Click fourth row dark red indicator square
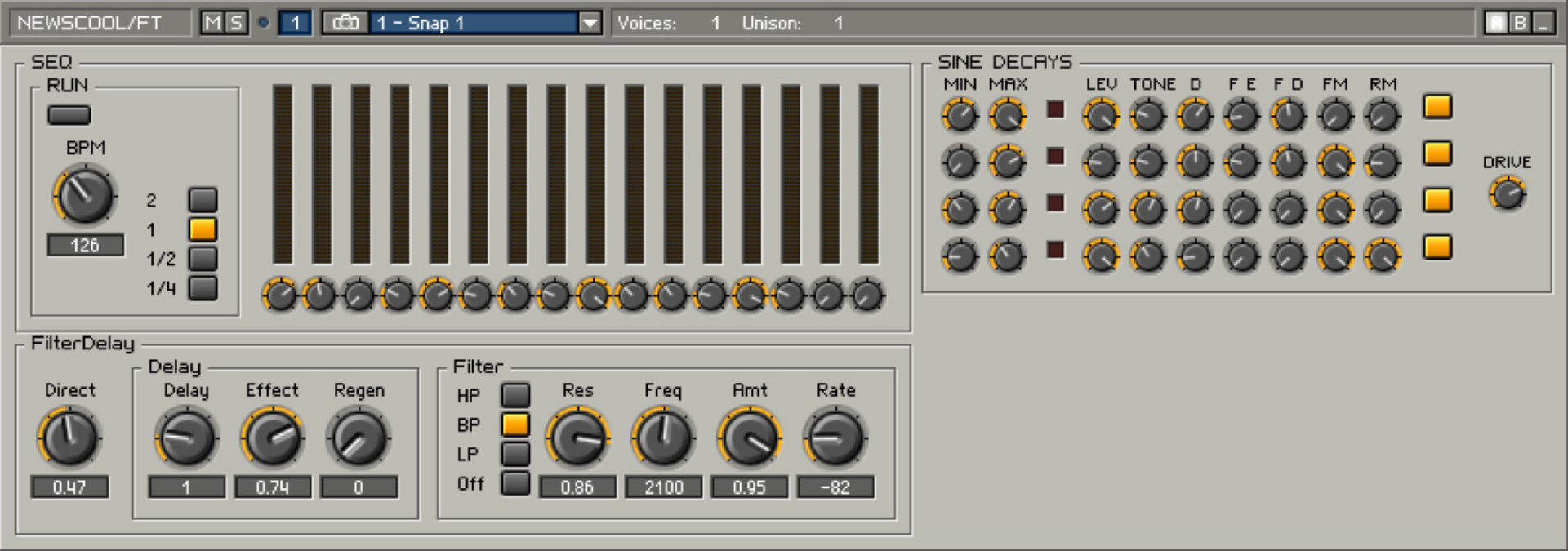 (x=1056, y=250)
